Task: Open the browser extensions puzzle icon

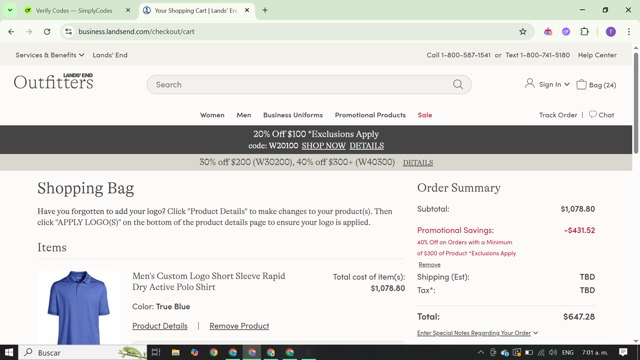Action: 584,31
